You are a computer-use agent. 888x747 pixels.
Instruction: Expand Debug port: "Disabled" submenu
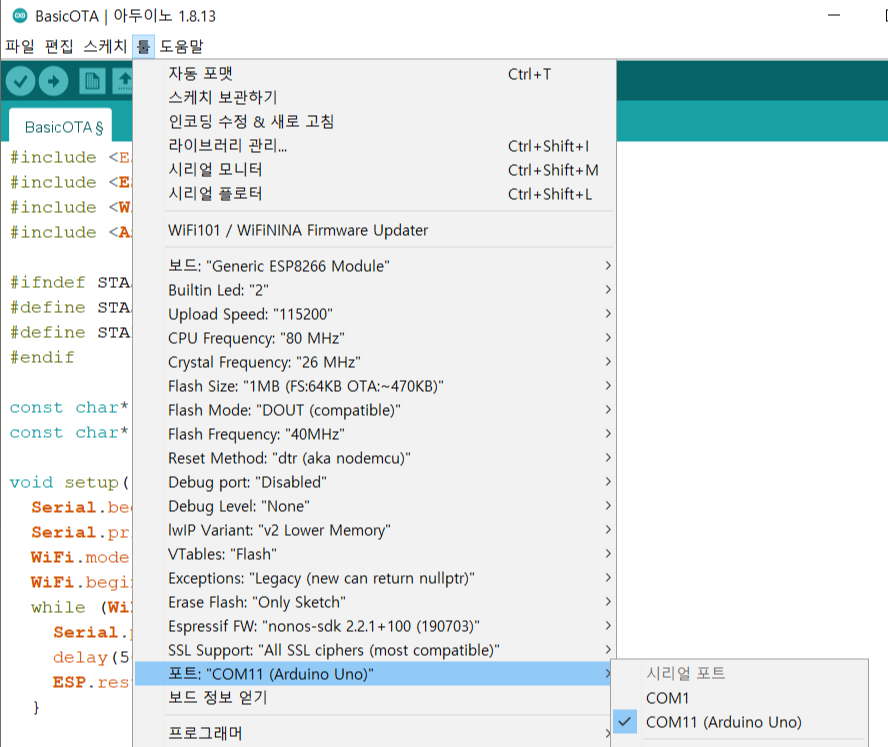click(x=374, y=482)
